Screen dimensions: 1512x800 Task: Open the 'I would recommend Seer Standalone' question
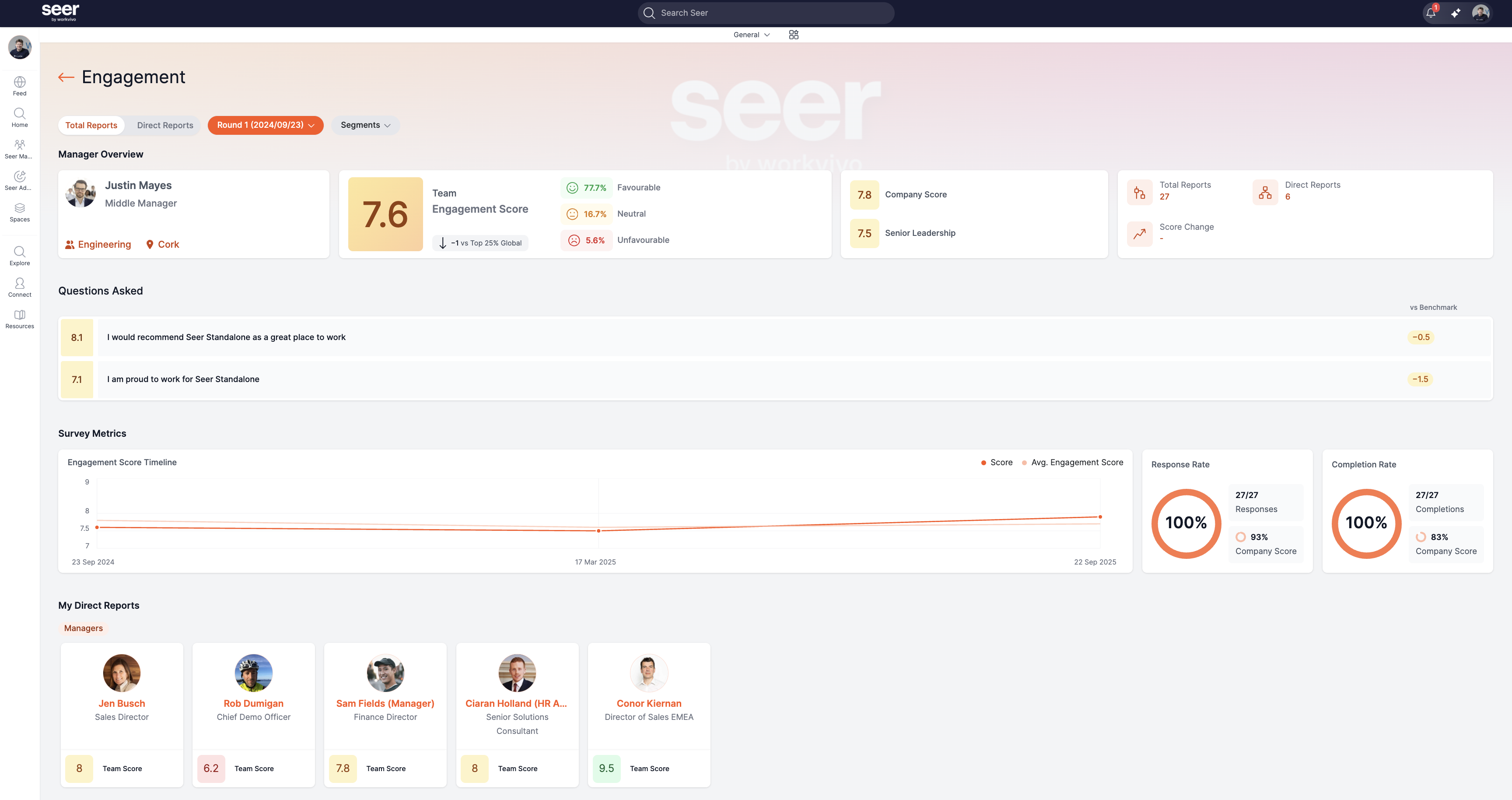(x=775, y=337)
